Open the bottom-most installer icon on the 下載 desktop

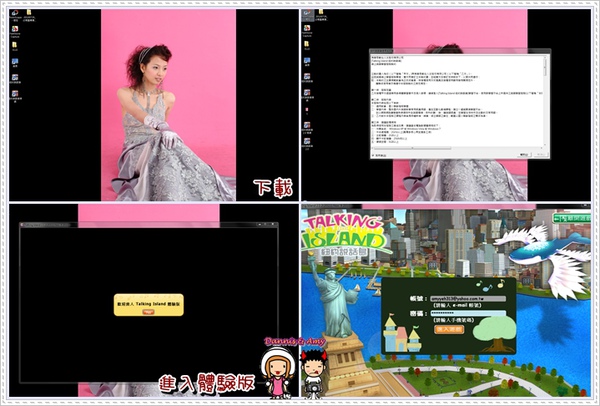15,96
